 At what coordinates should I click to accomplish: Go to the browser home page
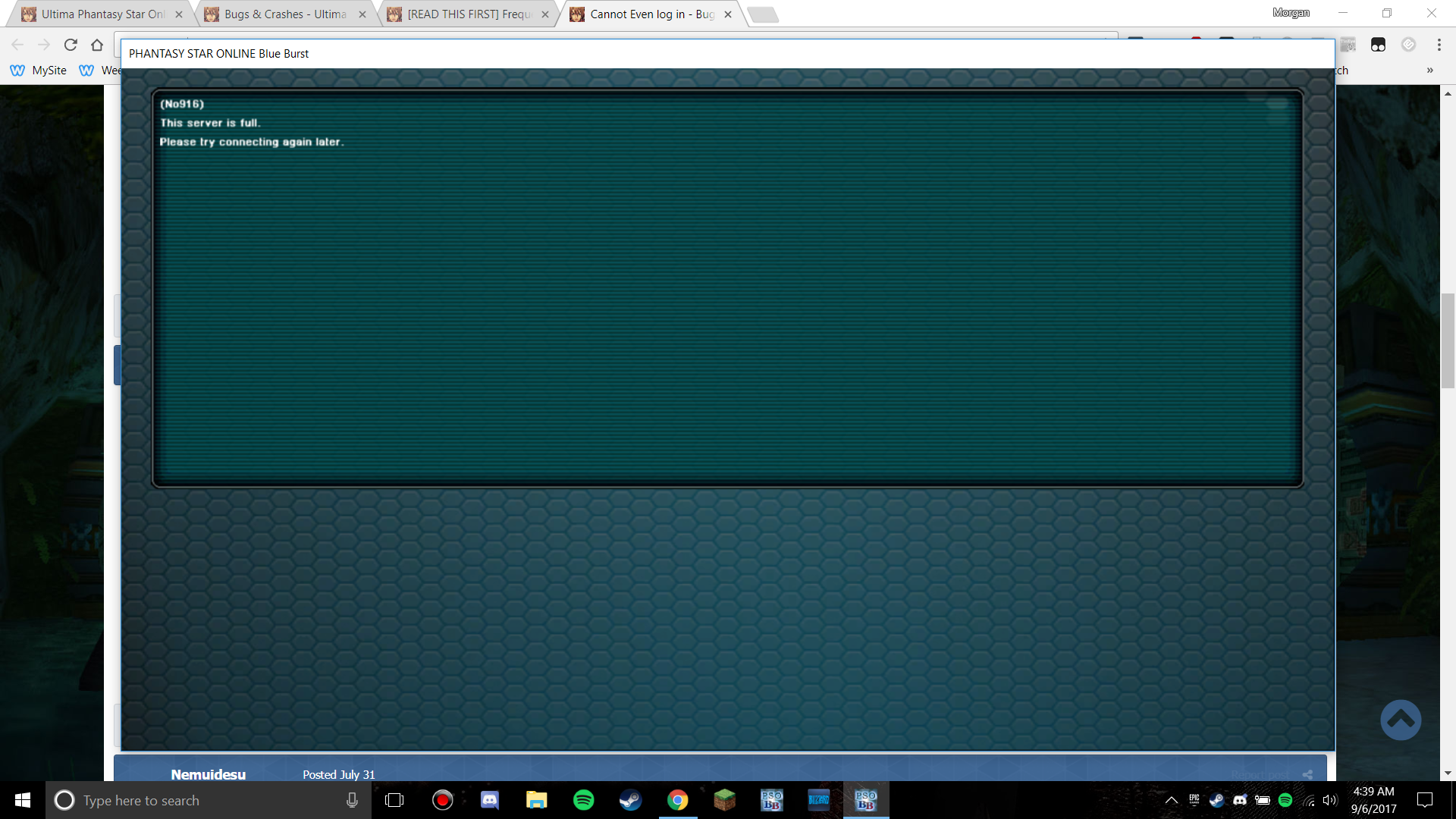(97, 45)
